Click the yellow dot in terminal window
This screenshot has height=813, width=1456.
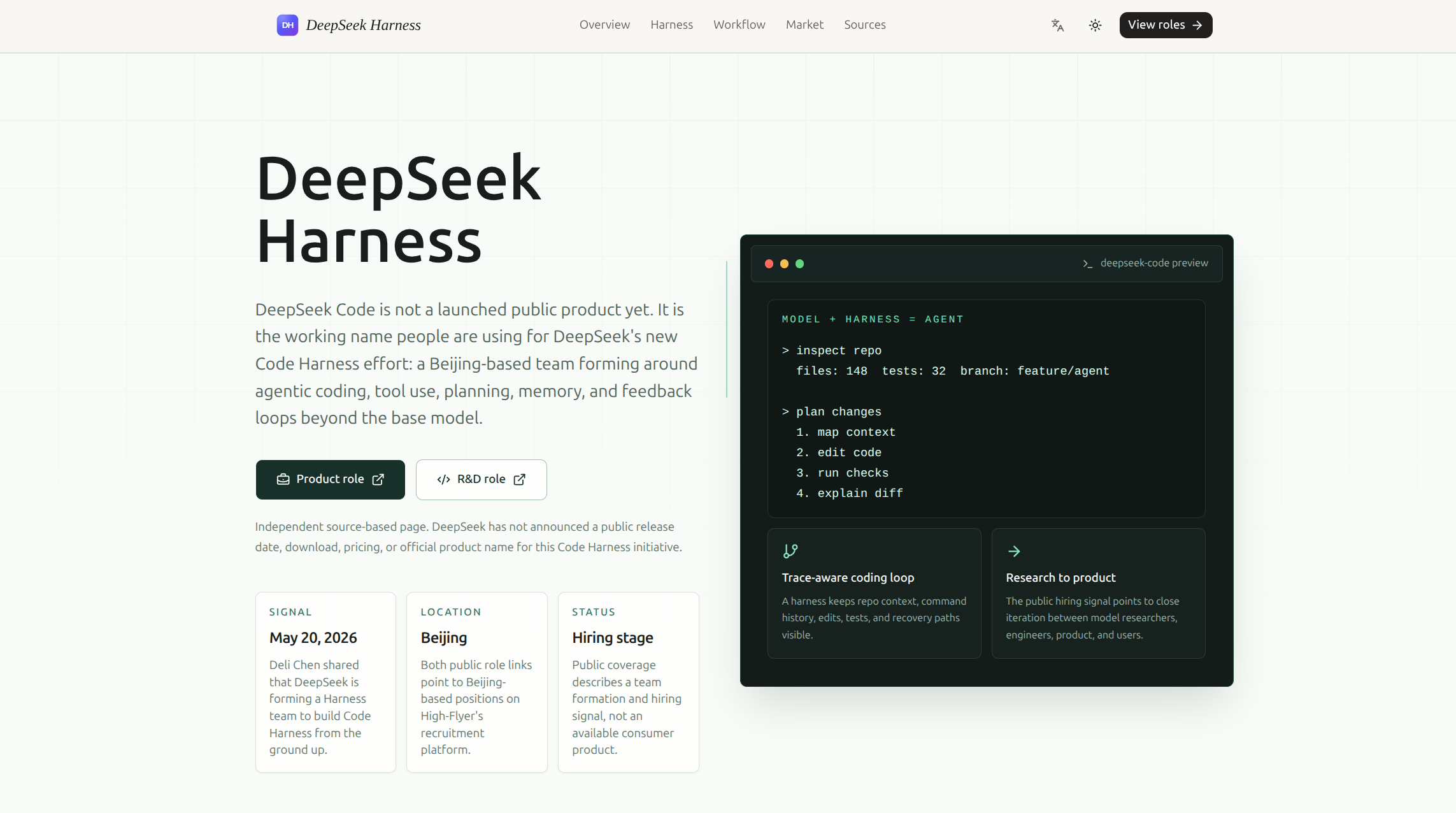pyautogui.click(x=784, y=264)
